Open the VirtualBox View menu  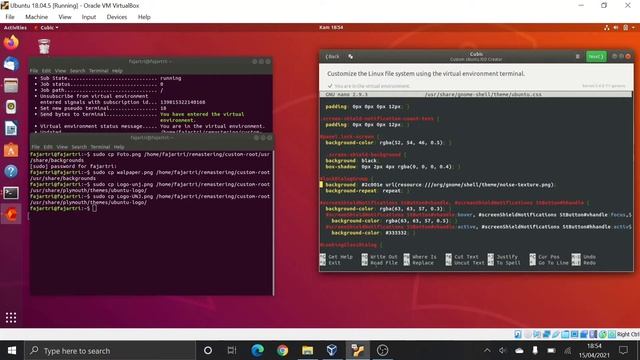point(64,17)
